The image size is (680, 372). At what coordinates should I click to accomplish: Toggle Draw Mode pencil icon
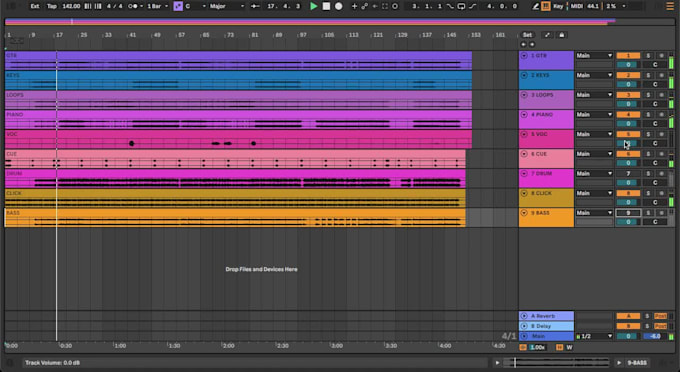coord(536,6)
